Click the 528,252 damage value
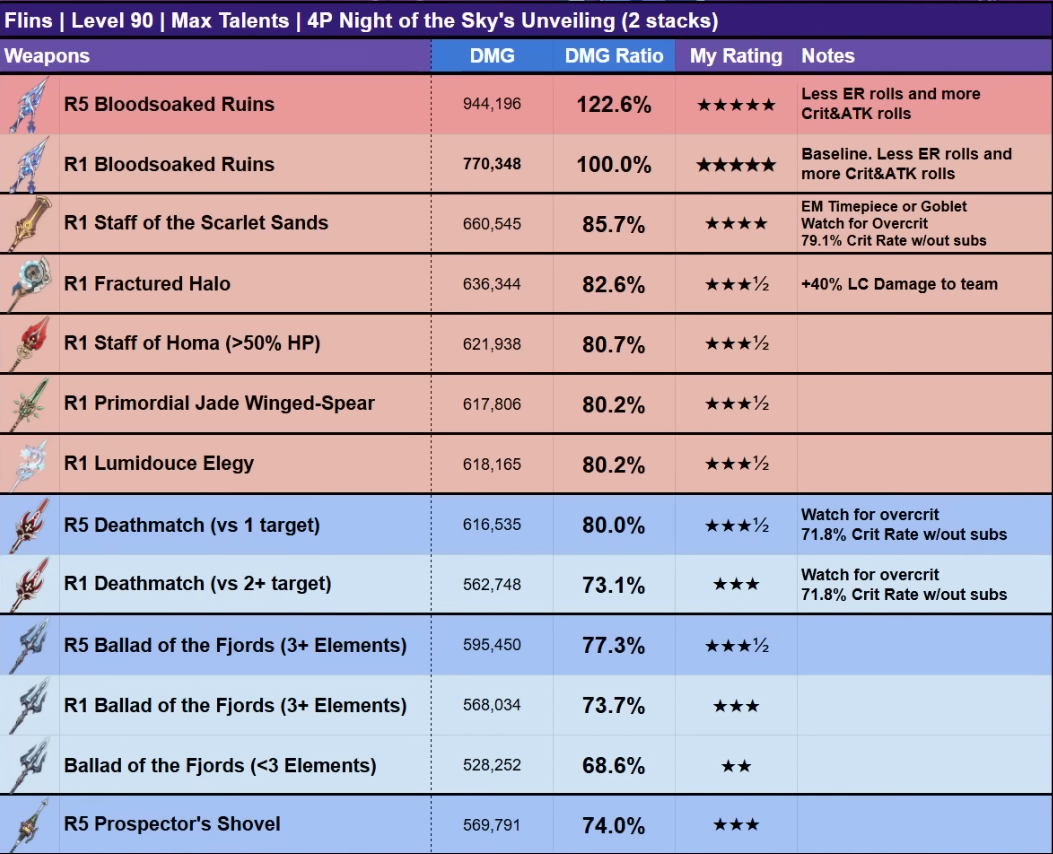Image resolution: width=1053 pixels, height=854 pixels. [x=492, y=765]
